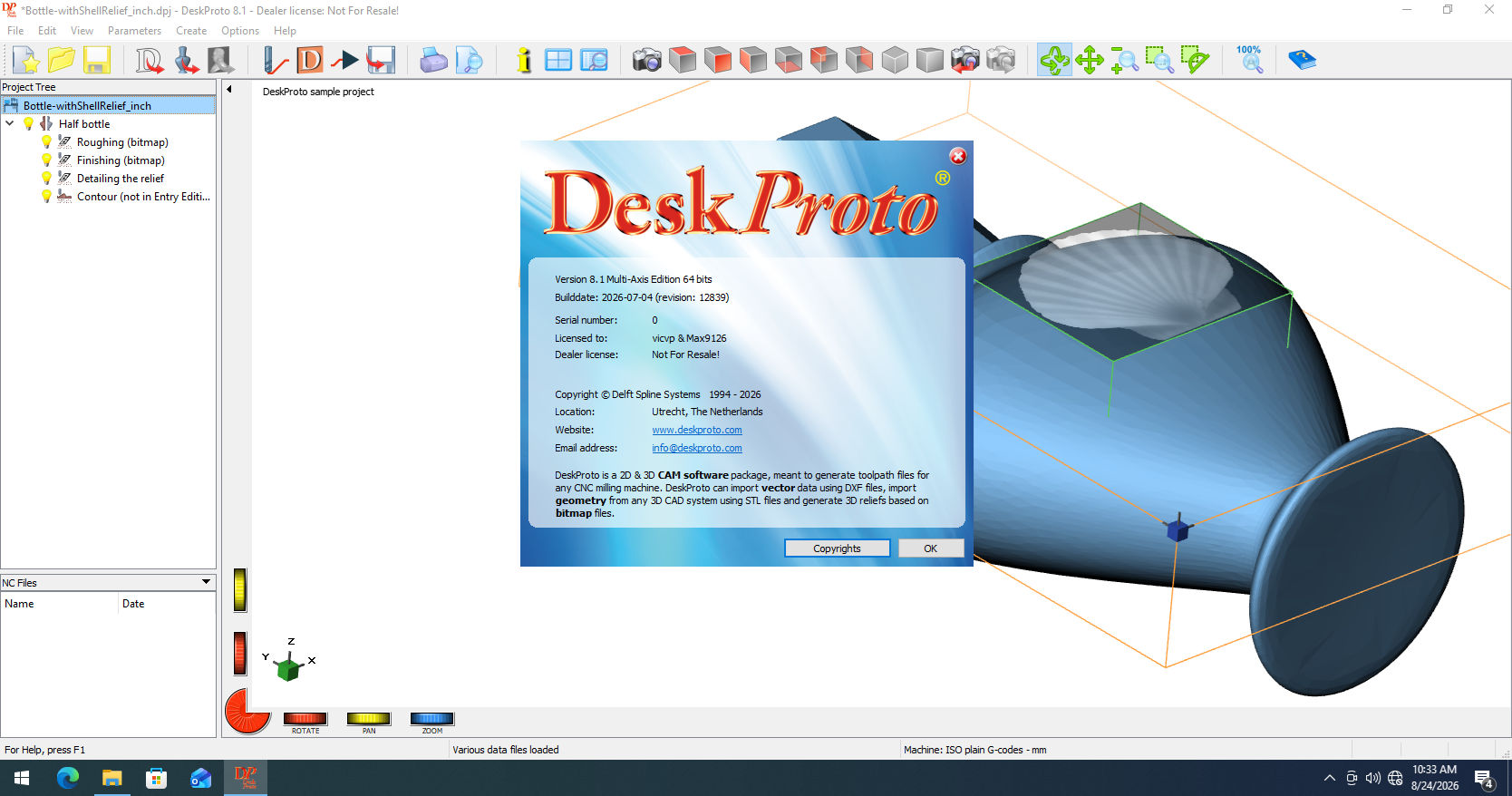The width and height of the screenshot is (1512, 796).
Task: Click the Print icon
Action: (x=434, y=61)
